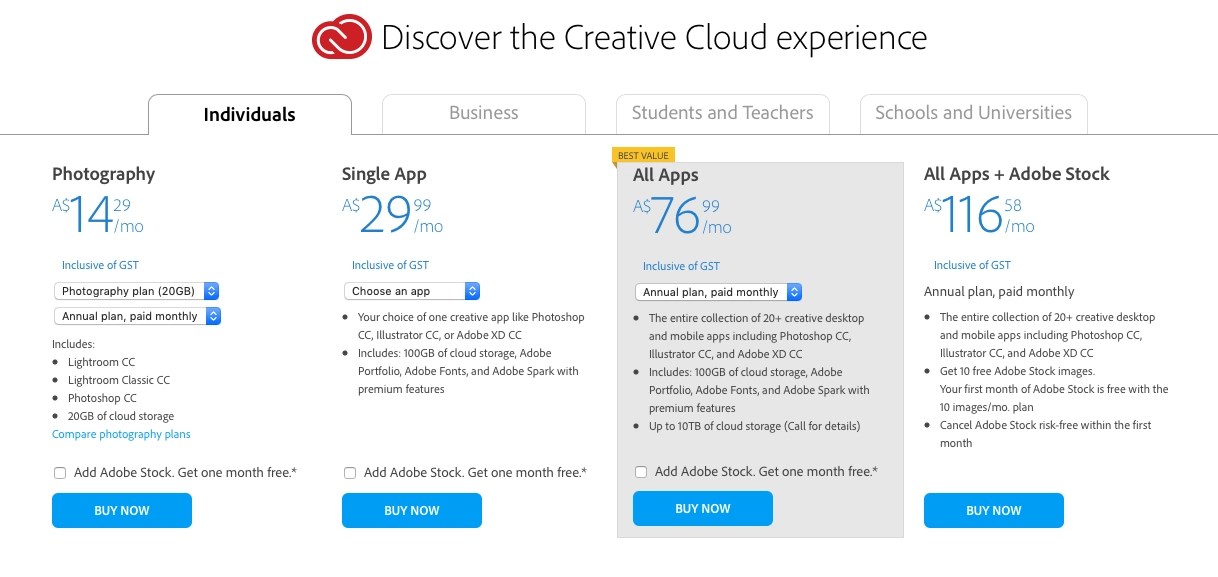Open the Photography plan (20GB) dropdown

pyautogui.click(x=137, y=291)
